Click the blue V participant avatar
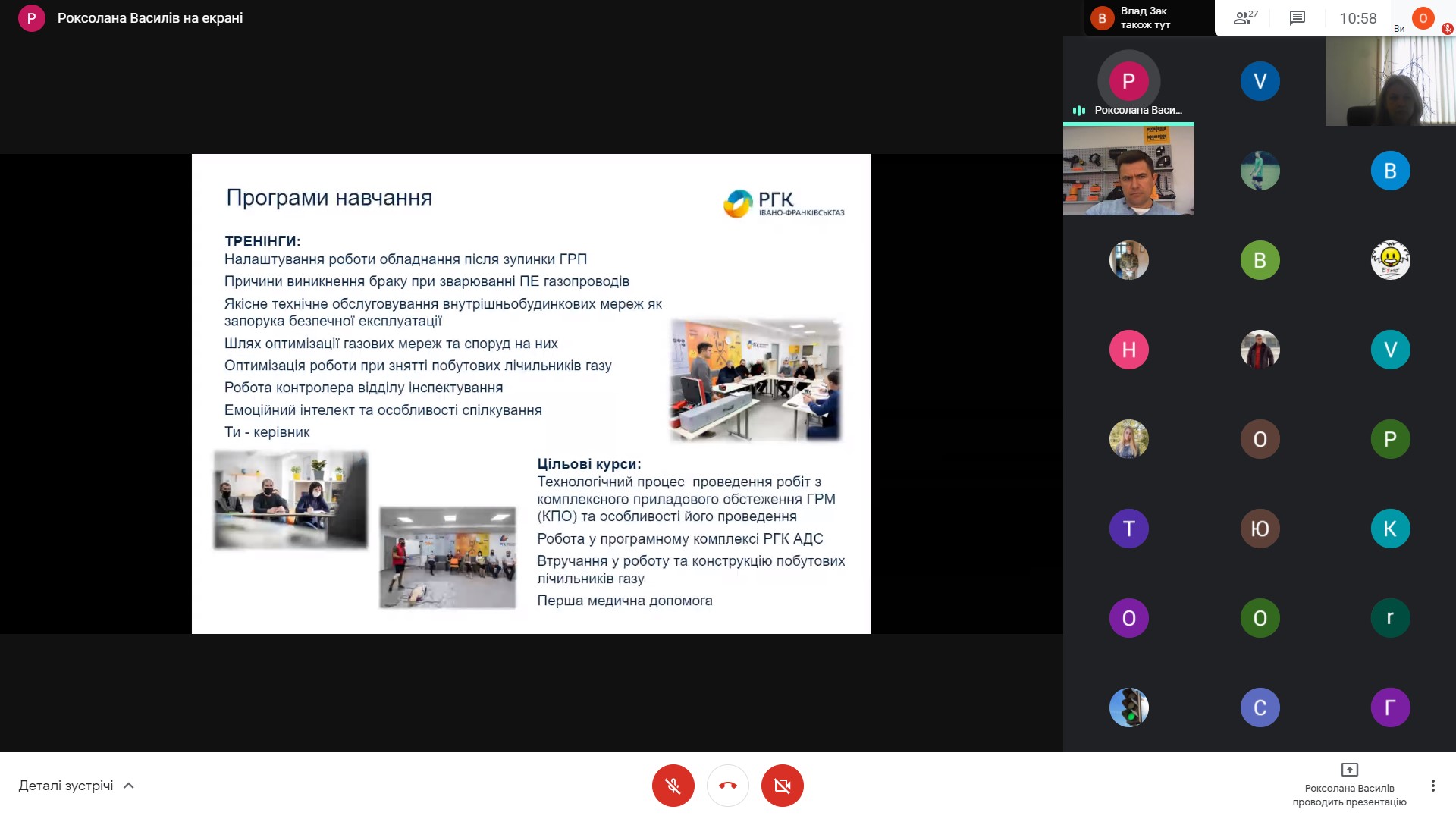1456x819 pixels. coord(1260,81)
